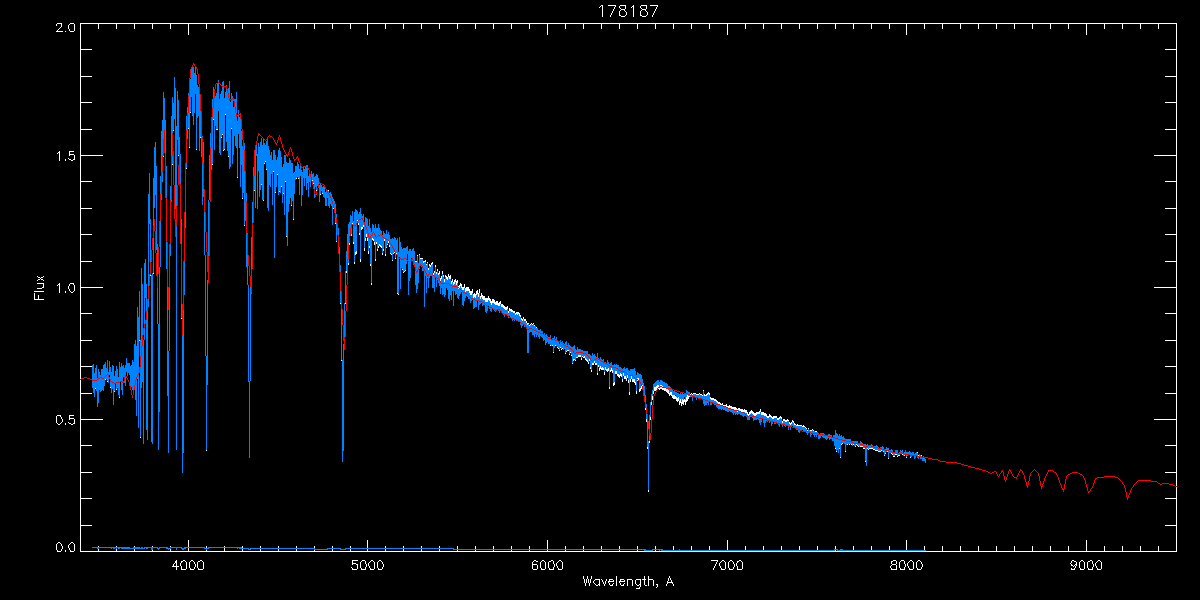Image resolution: width=1200 pixels, height=600 pixels.
Task: Click the 0.5 y-axis tick label
Action: coord(65,419)
